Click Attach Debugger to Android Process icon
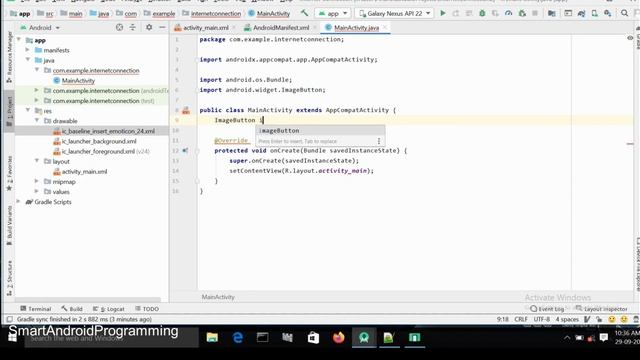Image resolution: width=640 pixels, height=360 pixels. point(522,13)
